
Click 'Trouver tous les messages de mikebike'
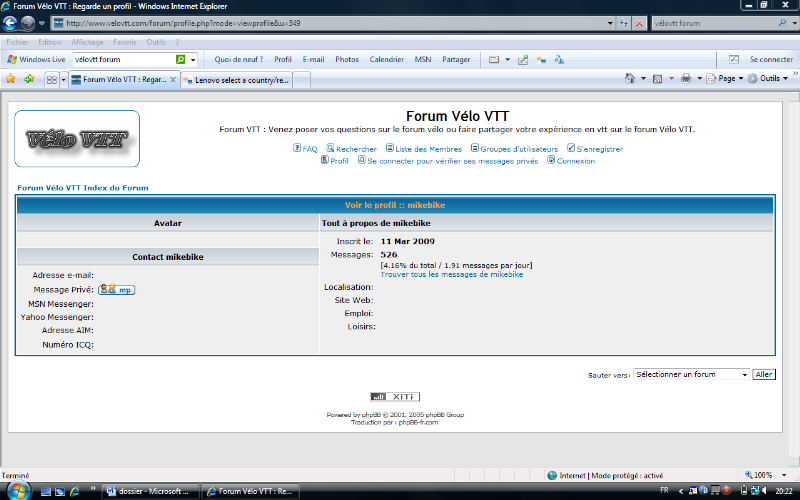pyautogui.click(x=452, y=274)
